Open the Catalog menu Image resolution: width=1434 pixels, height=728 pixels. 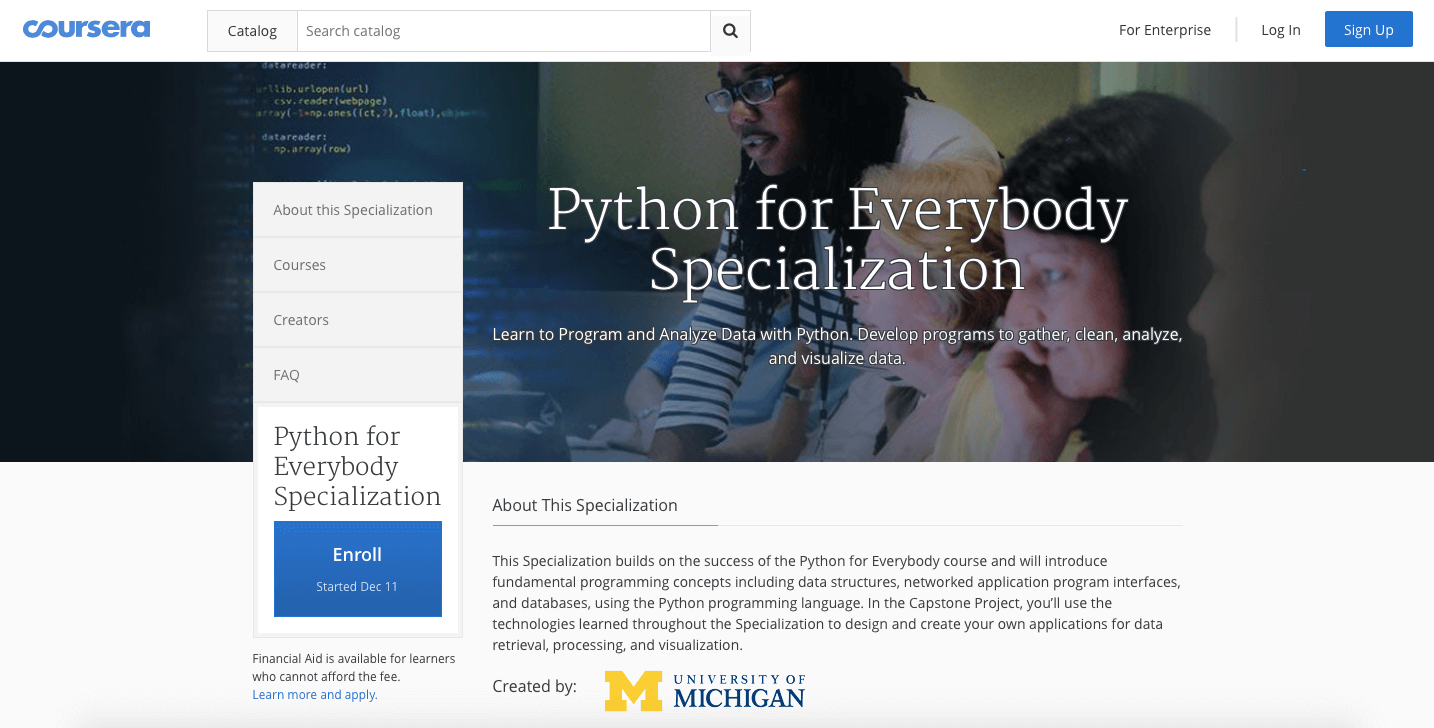tap(252, 31)
